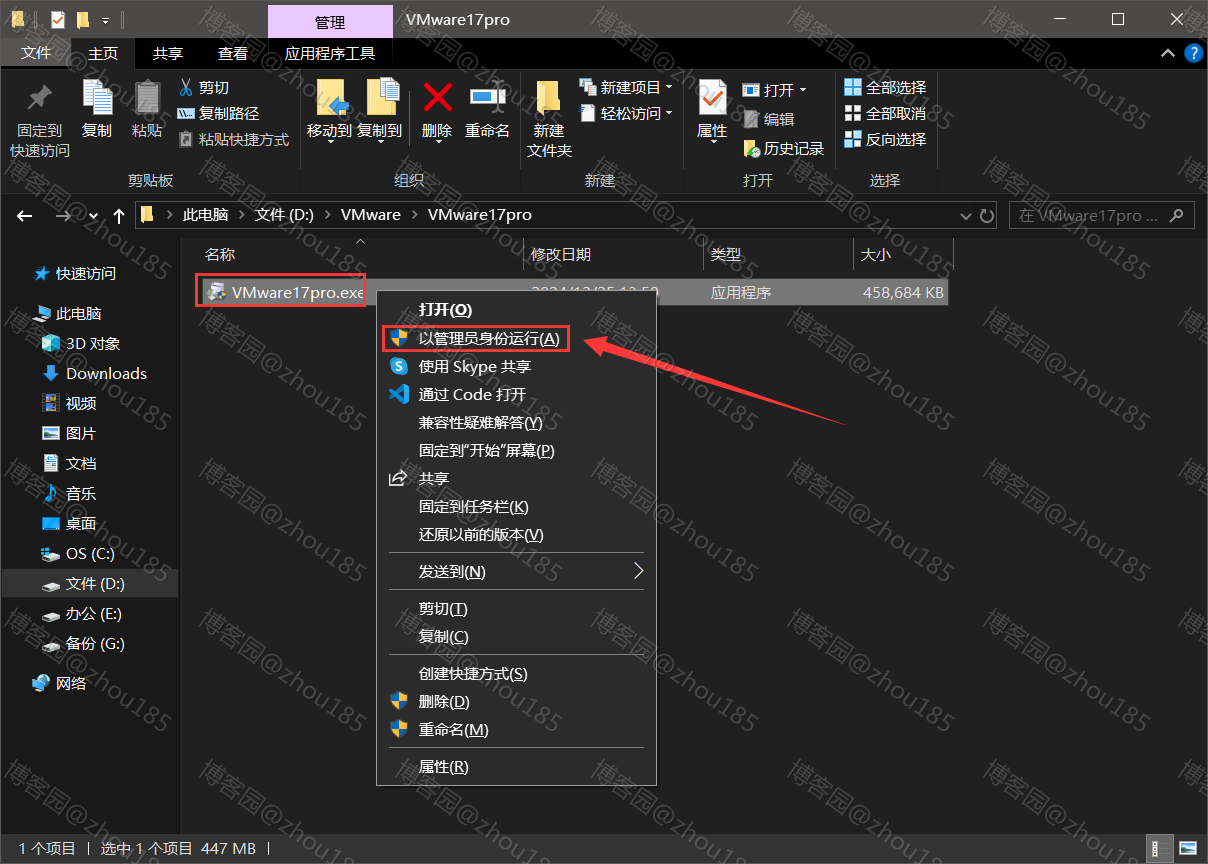Click 此电脑 in the address bar
The width and height of the screenshot is (1208, 864).
pyautogui.click(x=205, y=215)
